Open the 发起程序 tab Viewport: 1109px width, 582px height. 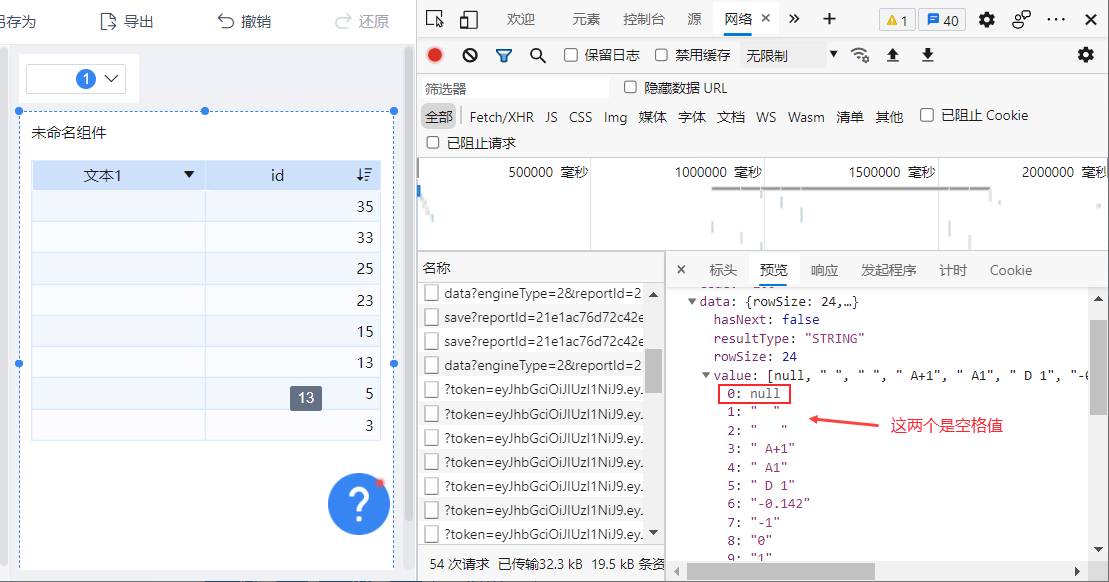point(888,270)
